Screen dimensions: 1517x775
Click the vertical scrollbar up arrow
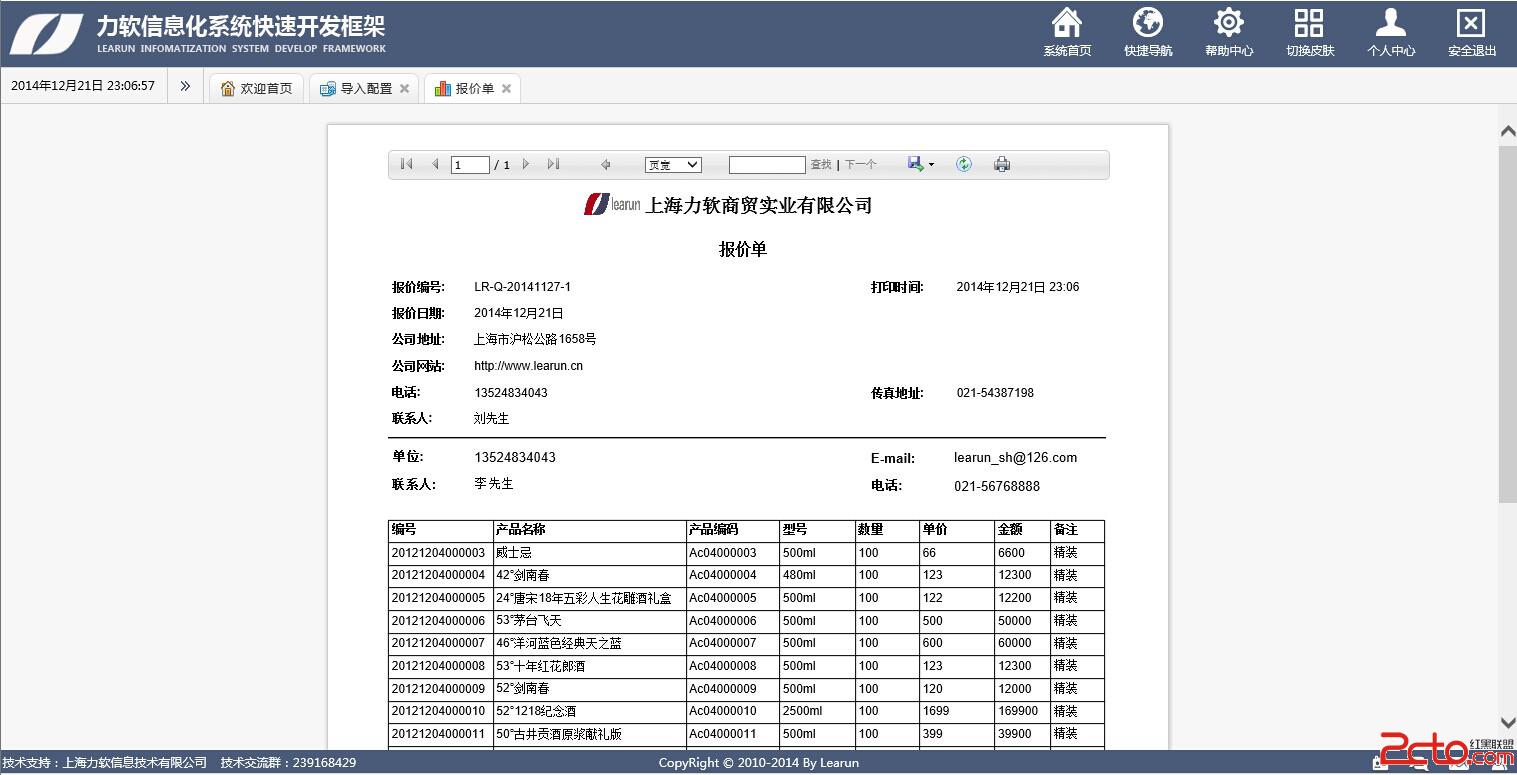pyautogui.click(x=1508, y=131)
